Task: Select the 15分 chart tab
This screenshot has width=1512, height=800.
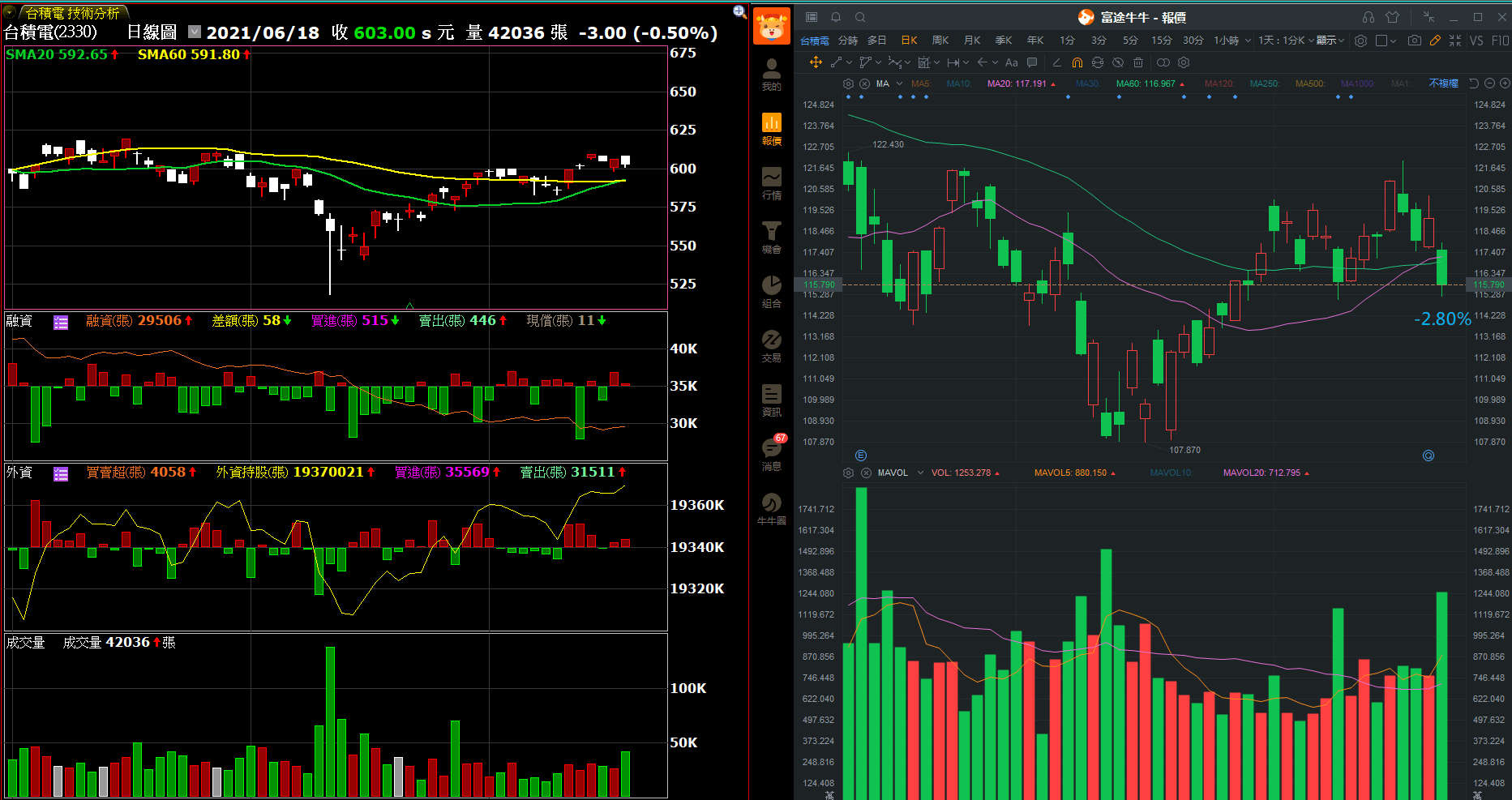Action: coord(1162,40)
